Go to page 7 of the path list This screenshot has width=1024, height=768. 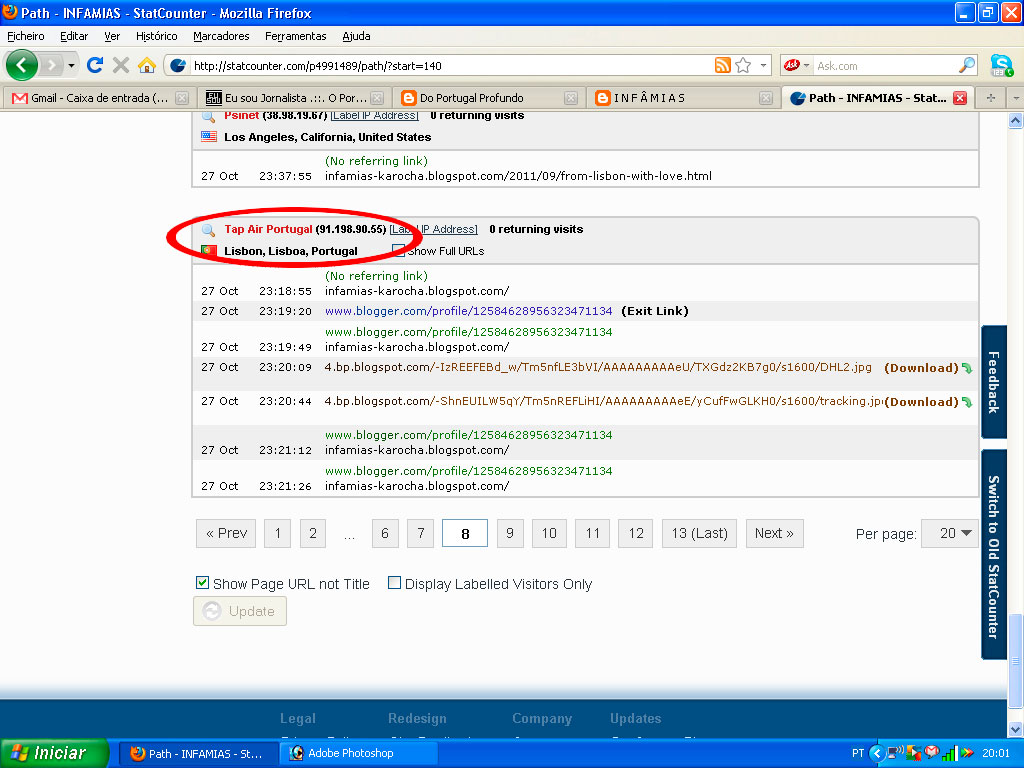pyautogui.click(x=421, y=534)
